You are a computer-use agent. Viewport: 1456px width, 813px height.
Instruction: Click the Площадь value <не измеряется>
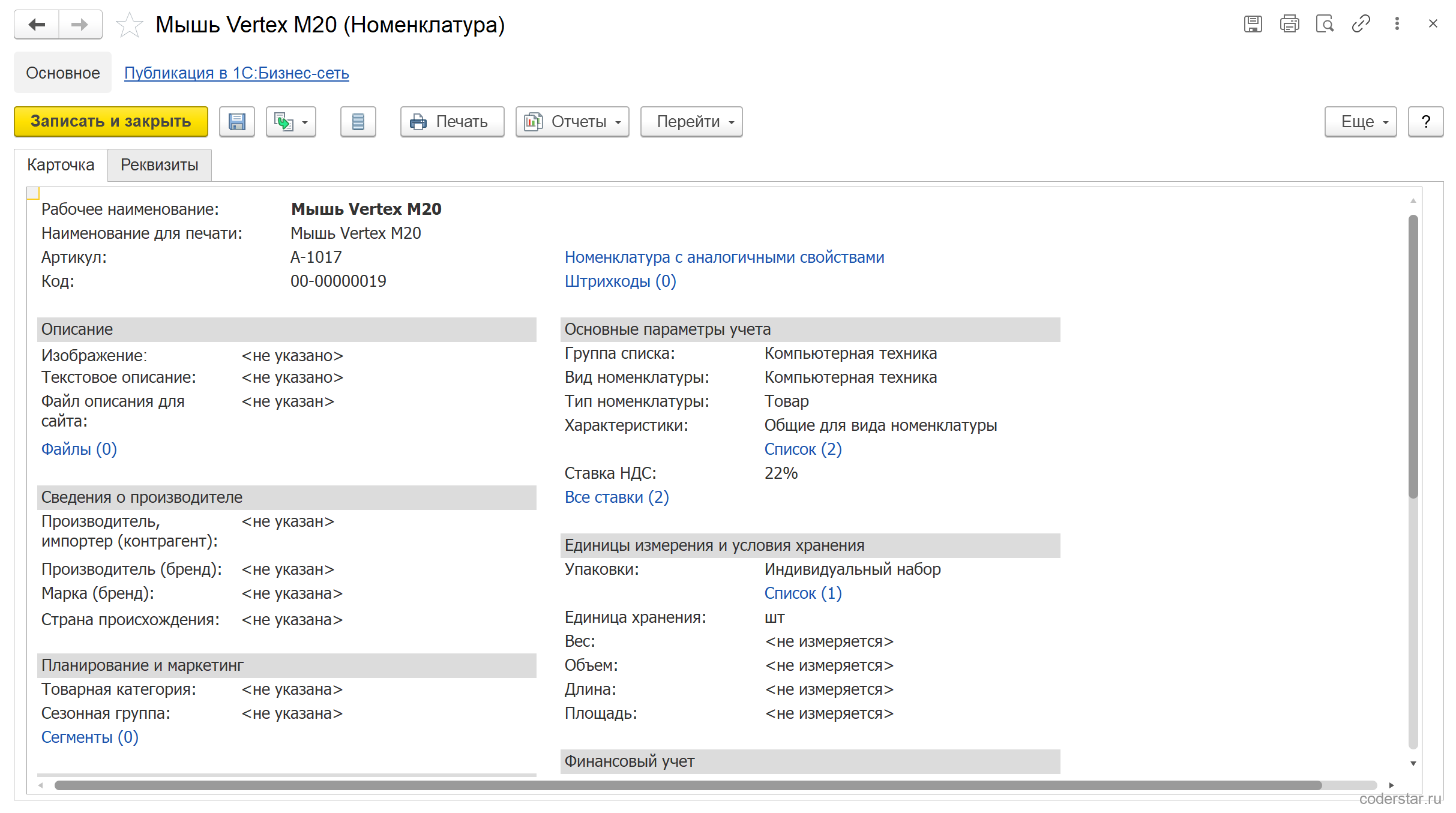(829, 713)
